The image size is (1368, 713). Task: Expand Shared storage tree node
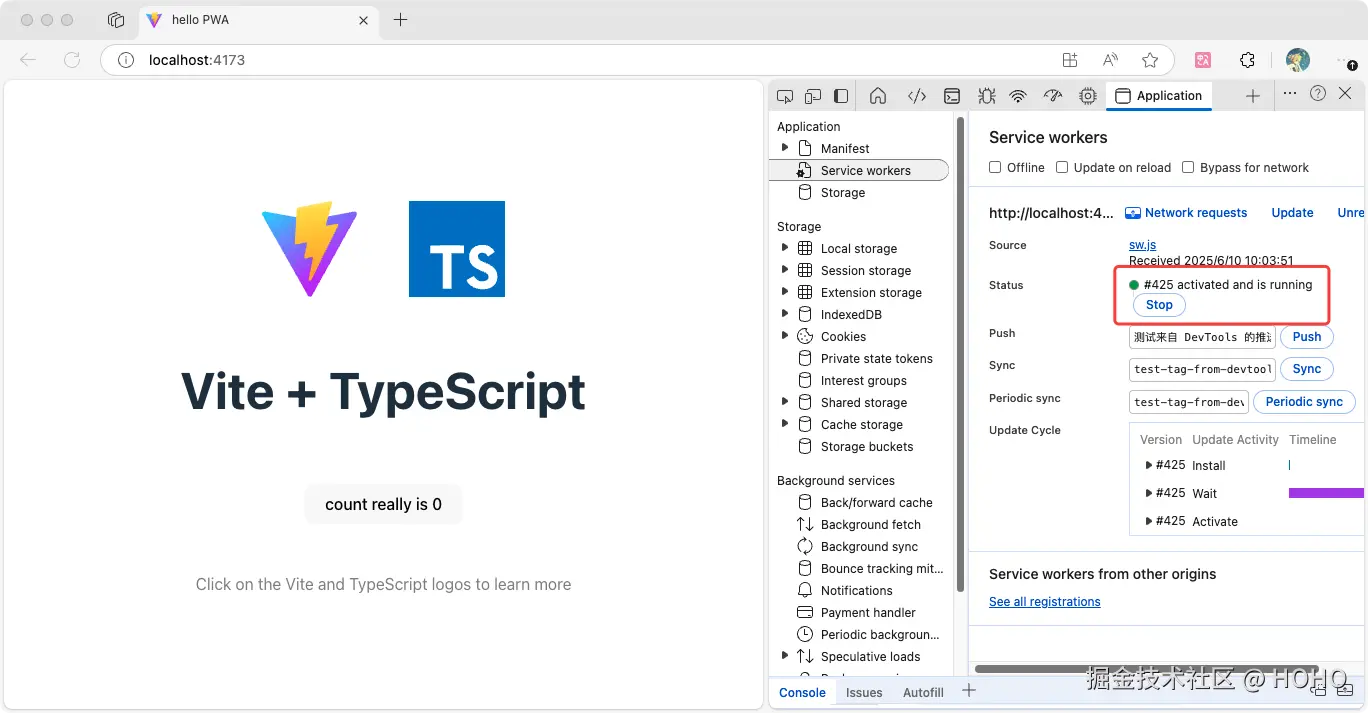(785, 402)
